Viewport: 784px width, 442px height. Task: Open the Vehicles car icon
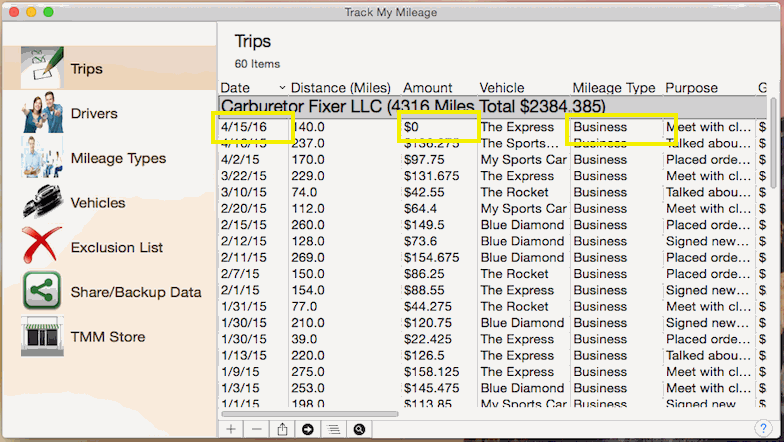pyautogui.click(x=42, y=202)
